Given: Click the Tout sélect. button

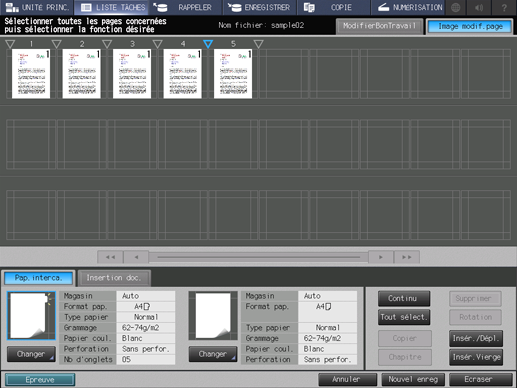Looking at the screenshot, I should coord(404,317).
